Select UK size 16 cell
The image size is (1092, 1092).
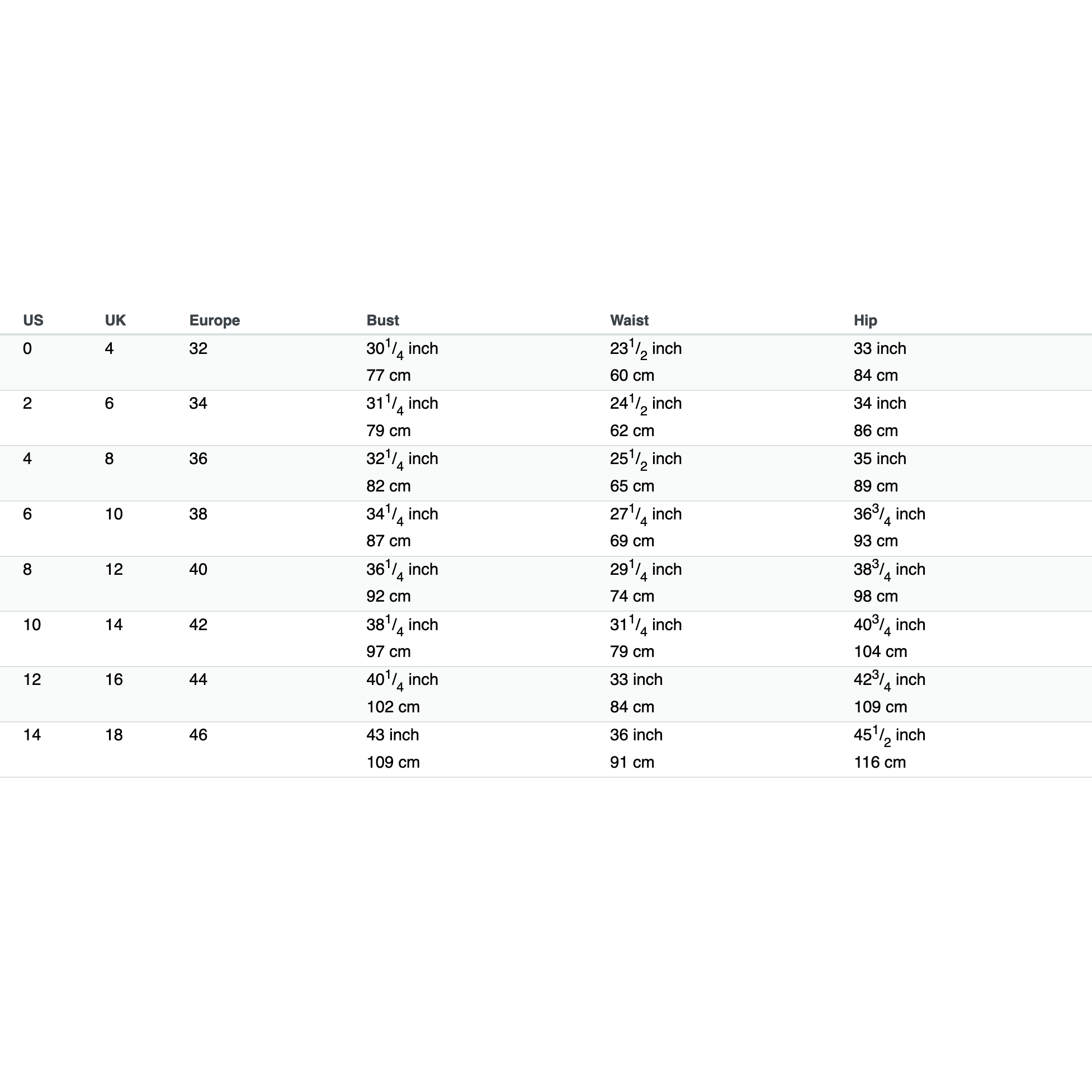[114, 679]
